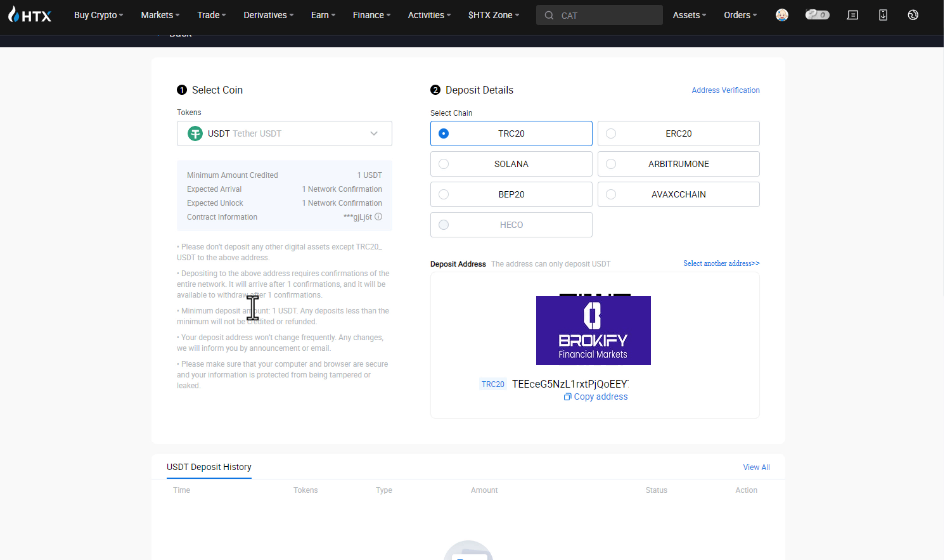Open the app download phone icon

click(883, 15)
